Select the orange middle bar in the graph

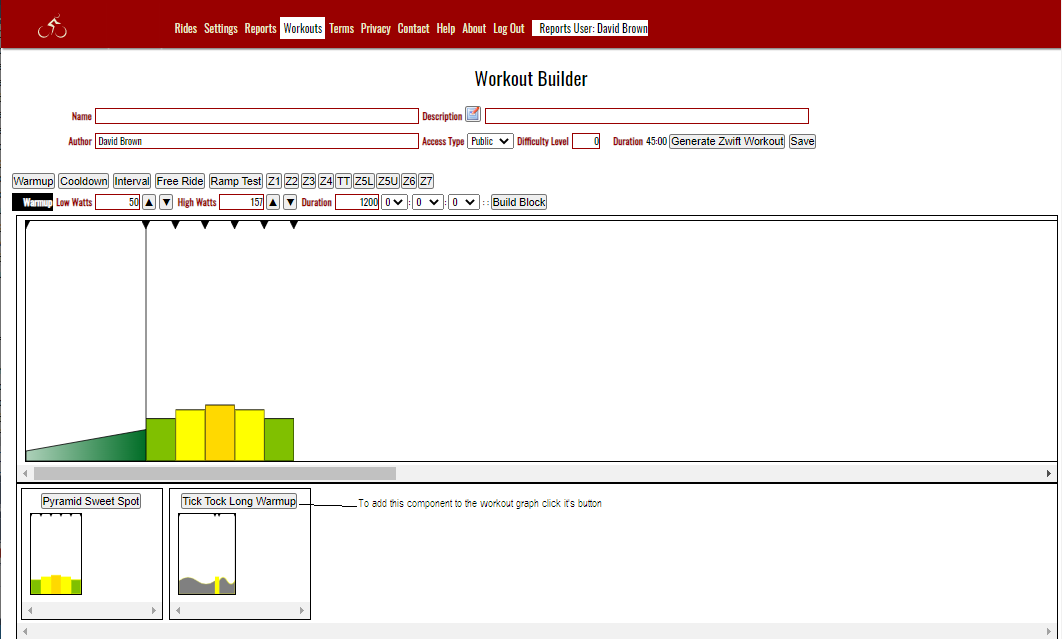coord(219,432)
